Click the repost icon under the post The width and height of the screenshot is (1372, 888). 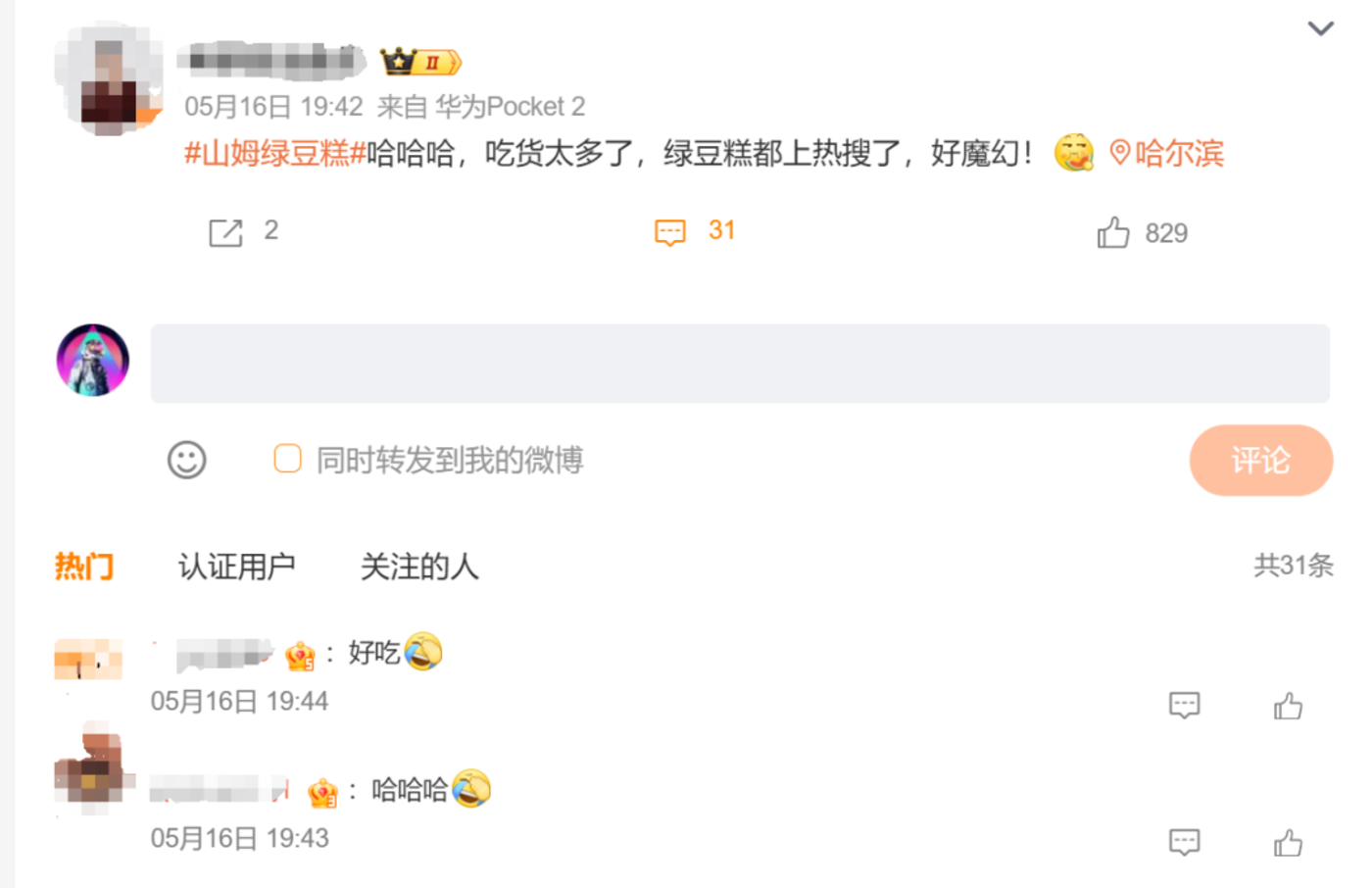(x=225, y=232)
